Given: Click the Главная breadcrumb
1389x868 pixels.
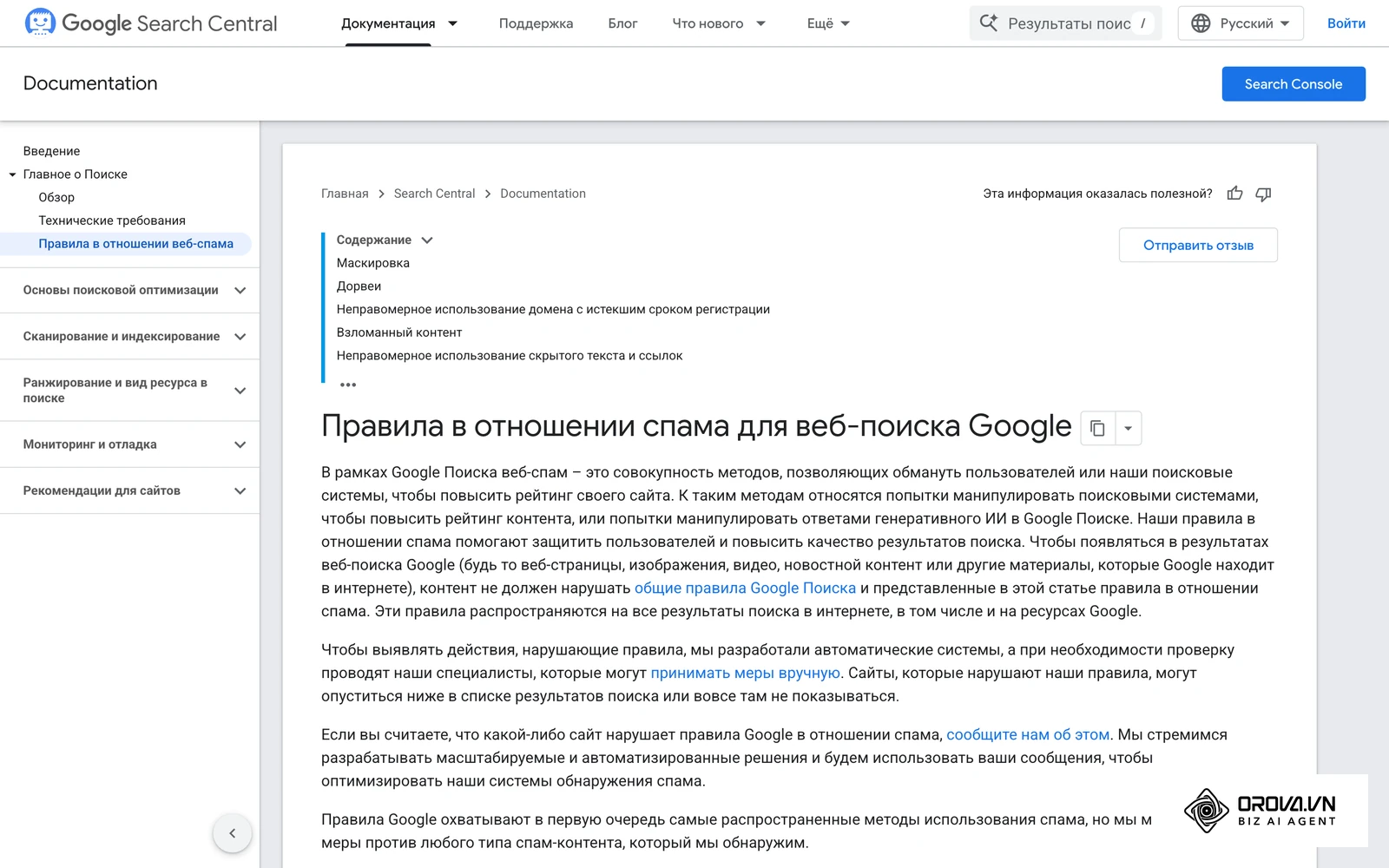Looking at the screenshot, I should (x=345, y=194).
